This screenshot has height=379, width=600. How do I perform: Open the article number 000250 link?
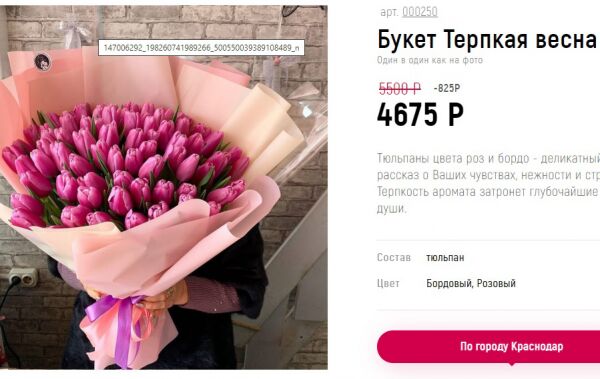419,12
